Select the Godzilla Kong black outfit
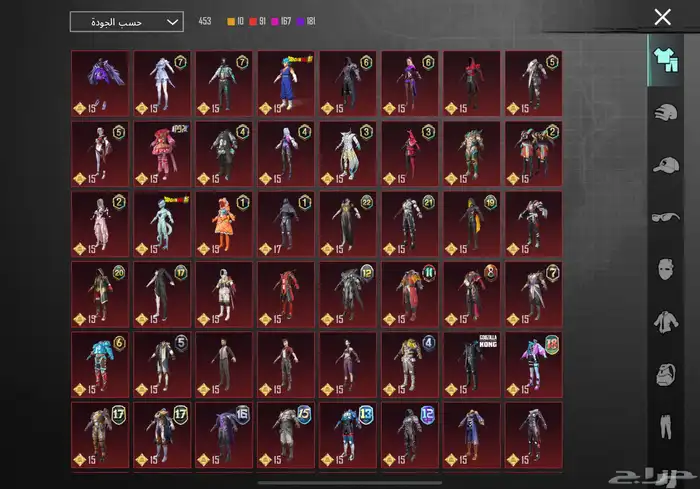The width and height of the screenshot is (700, 489). tap(470, 364)
